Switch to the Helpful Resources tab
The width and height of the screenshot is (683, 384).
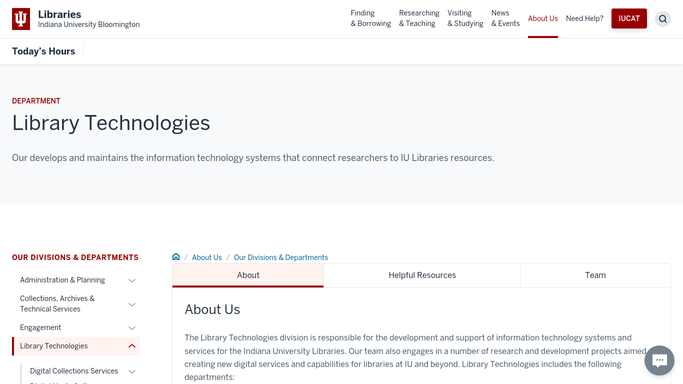422,275
